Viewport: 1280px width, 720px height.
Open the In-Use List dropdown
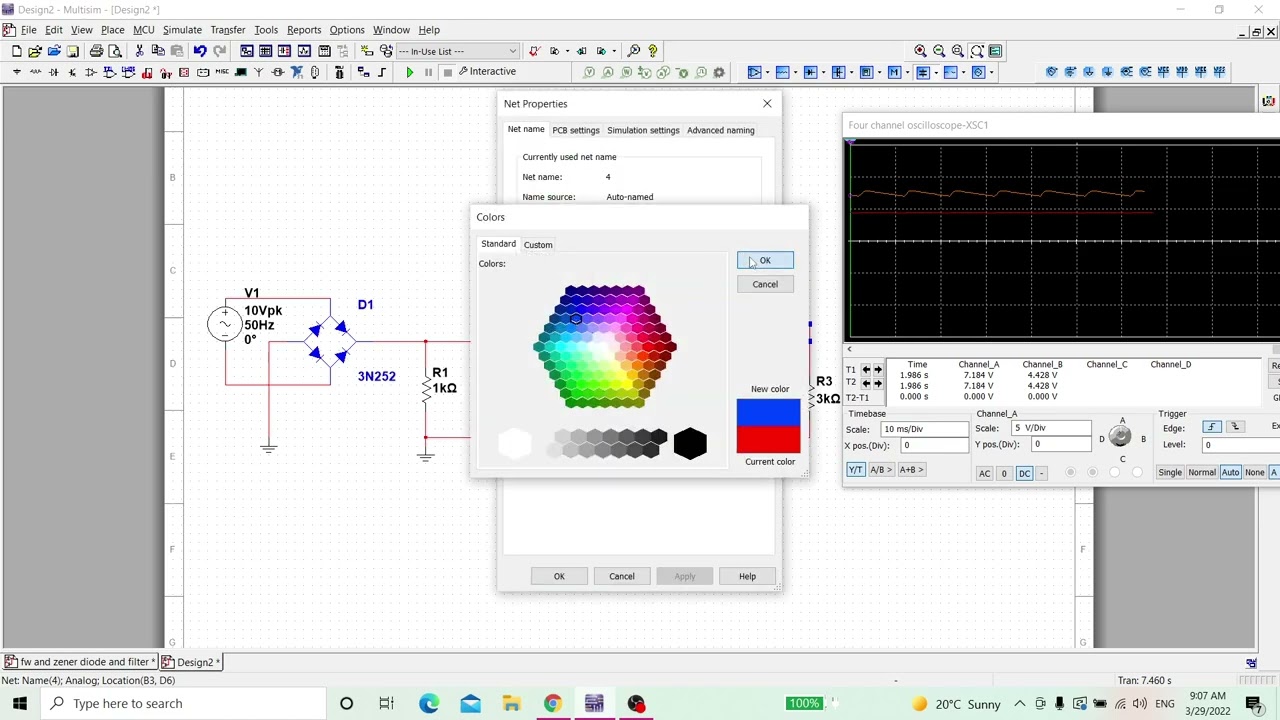tap(458, 51)
